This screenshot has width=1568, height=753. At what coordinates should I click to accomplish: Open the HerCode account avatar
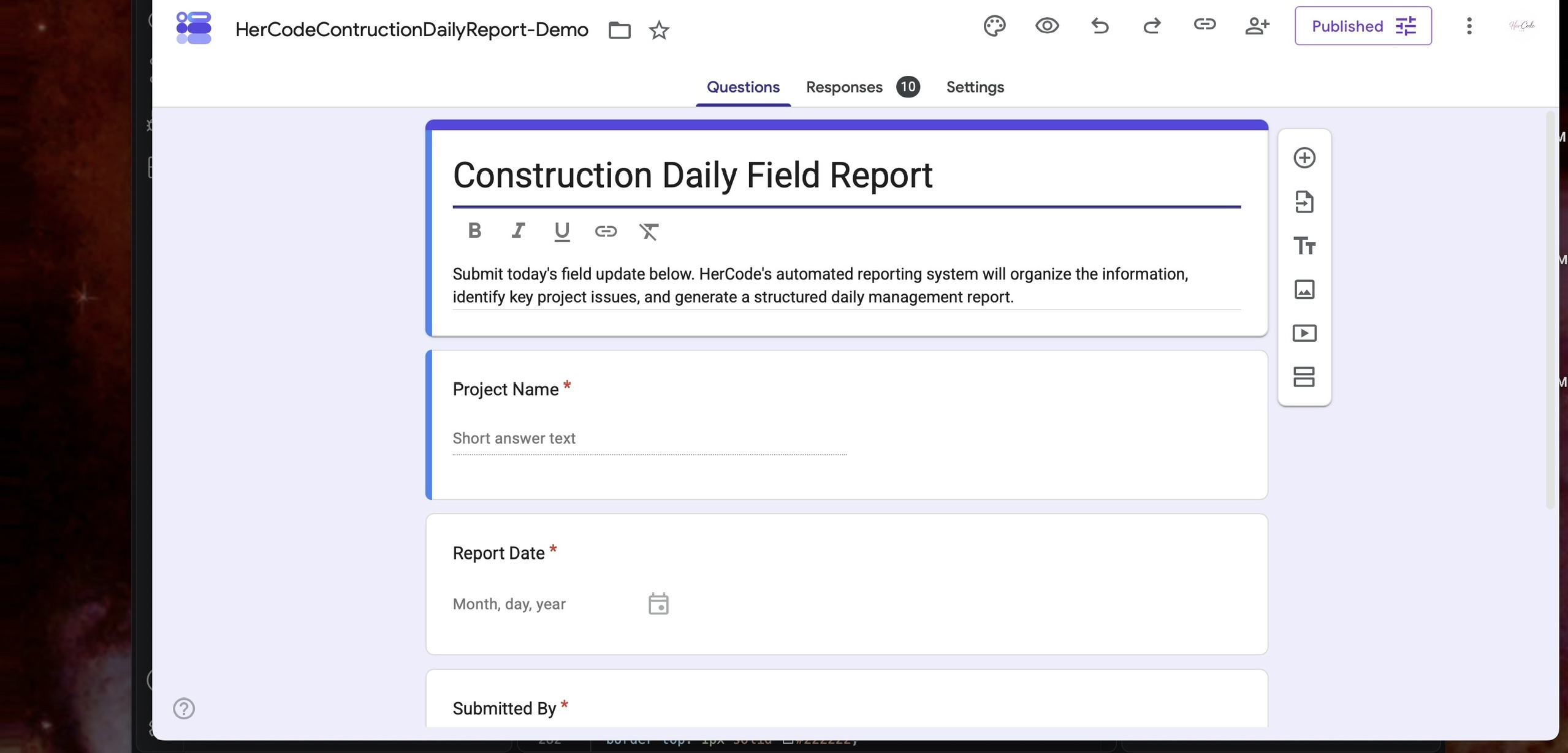point(1521,26)
